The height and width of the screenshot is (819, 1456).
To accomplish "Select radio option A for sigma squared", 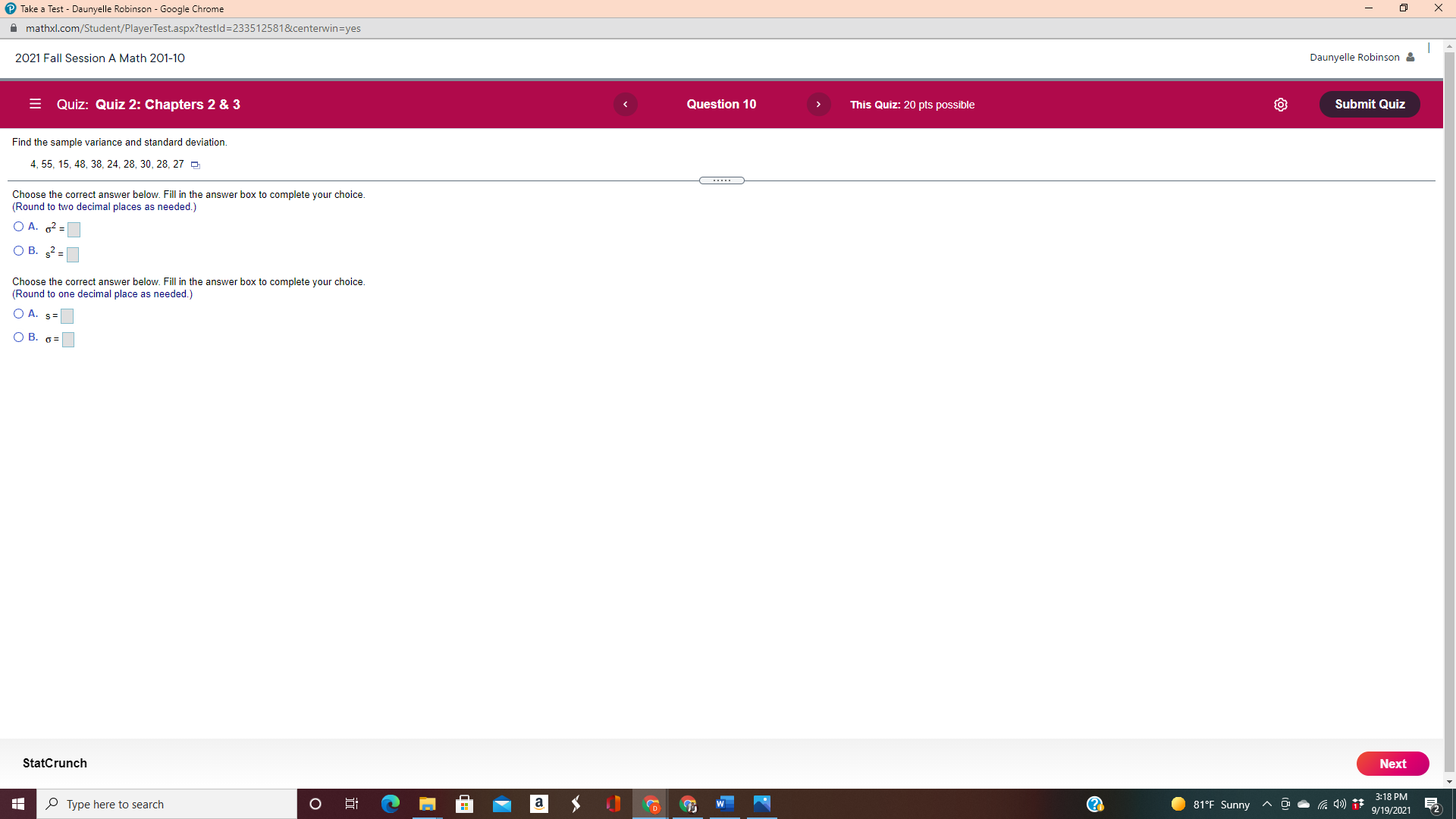I will [x=17, y=226].
